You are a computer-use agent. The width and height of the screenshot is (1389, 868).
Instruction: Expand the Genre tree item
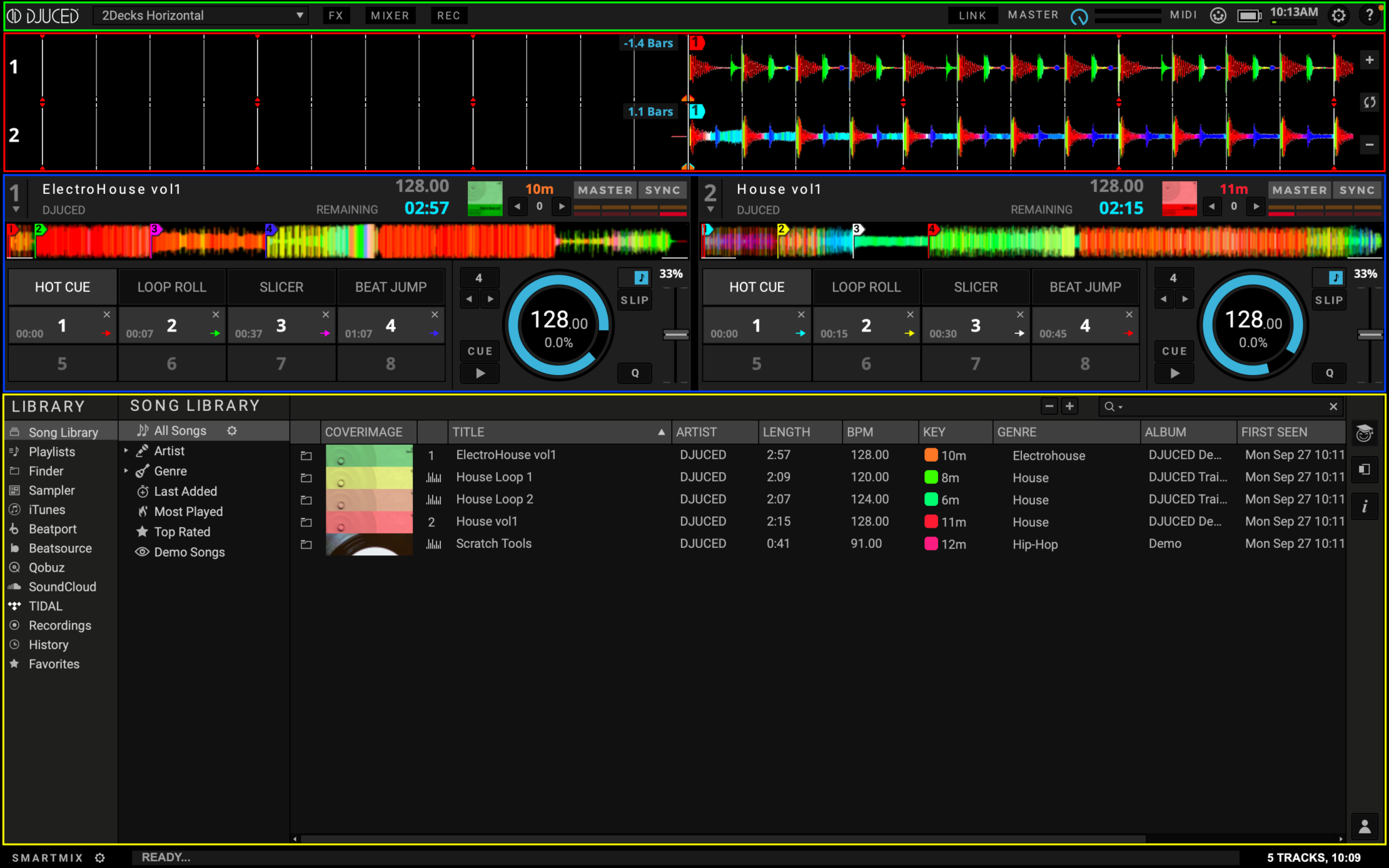(126, 471)
